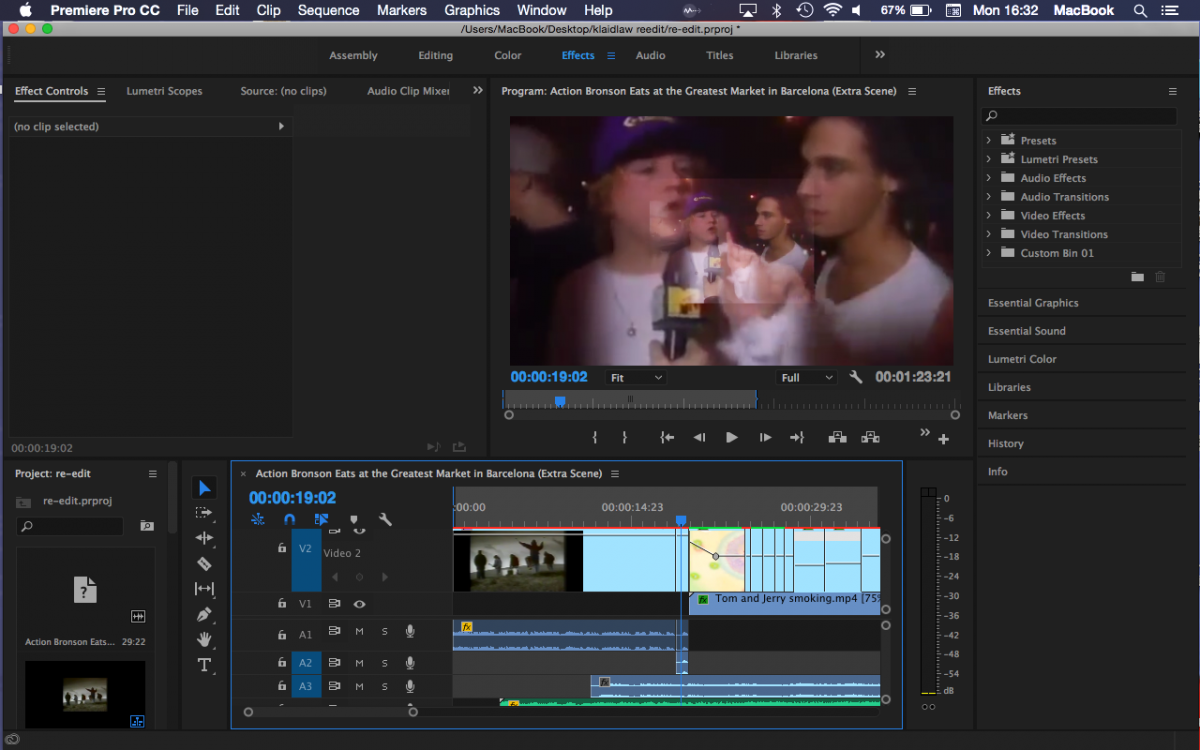Mute audio track A1

359,631
